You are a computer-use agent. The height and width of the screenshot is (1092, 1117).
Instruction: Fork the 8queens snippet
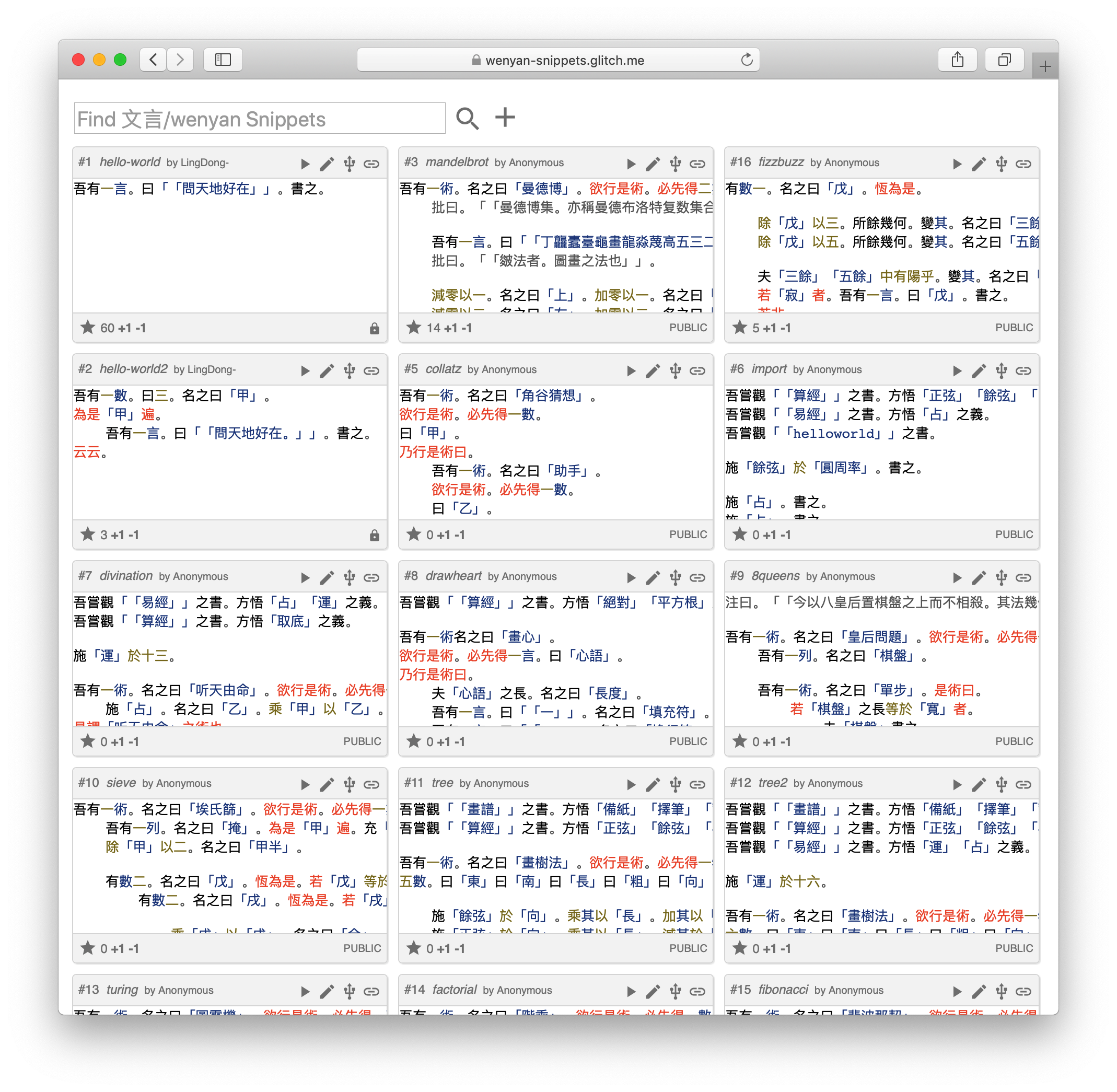[1001, 578]
